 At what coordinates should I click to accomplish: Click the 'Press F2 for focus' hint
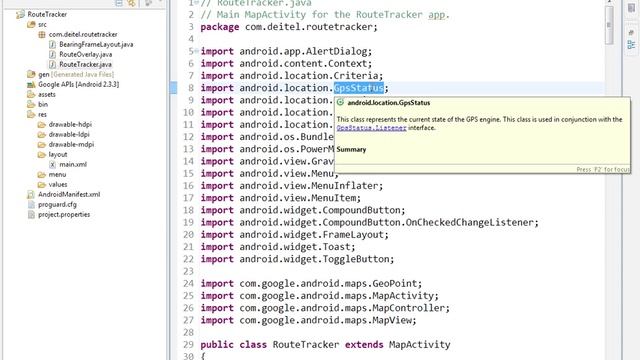[x=603, y=169]
